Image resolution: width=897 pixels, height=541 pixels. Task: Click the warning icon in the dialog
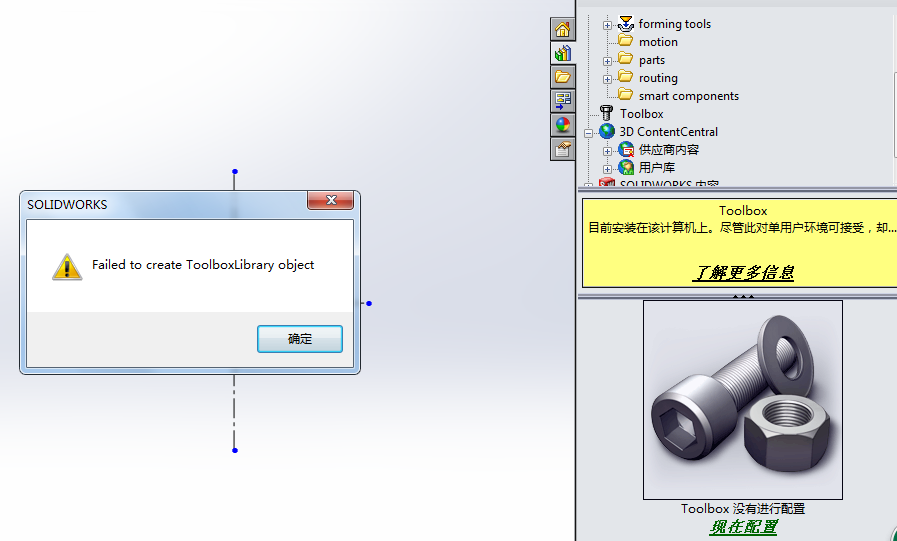pyautogui.click(x=67, y=267)
